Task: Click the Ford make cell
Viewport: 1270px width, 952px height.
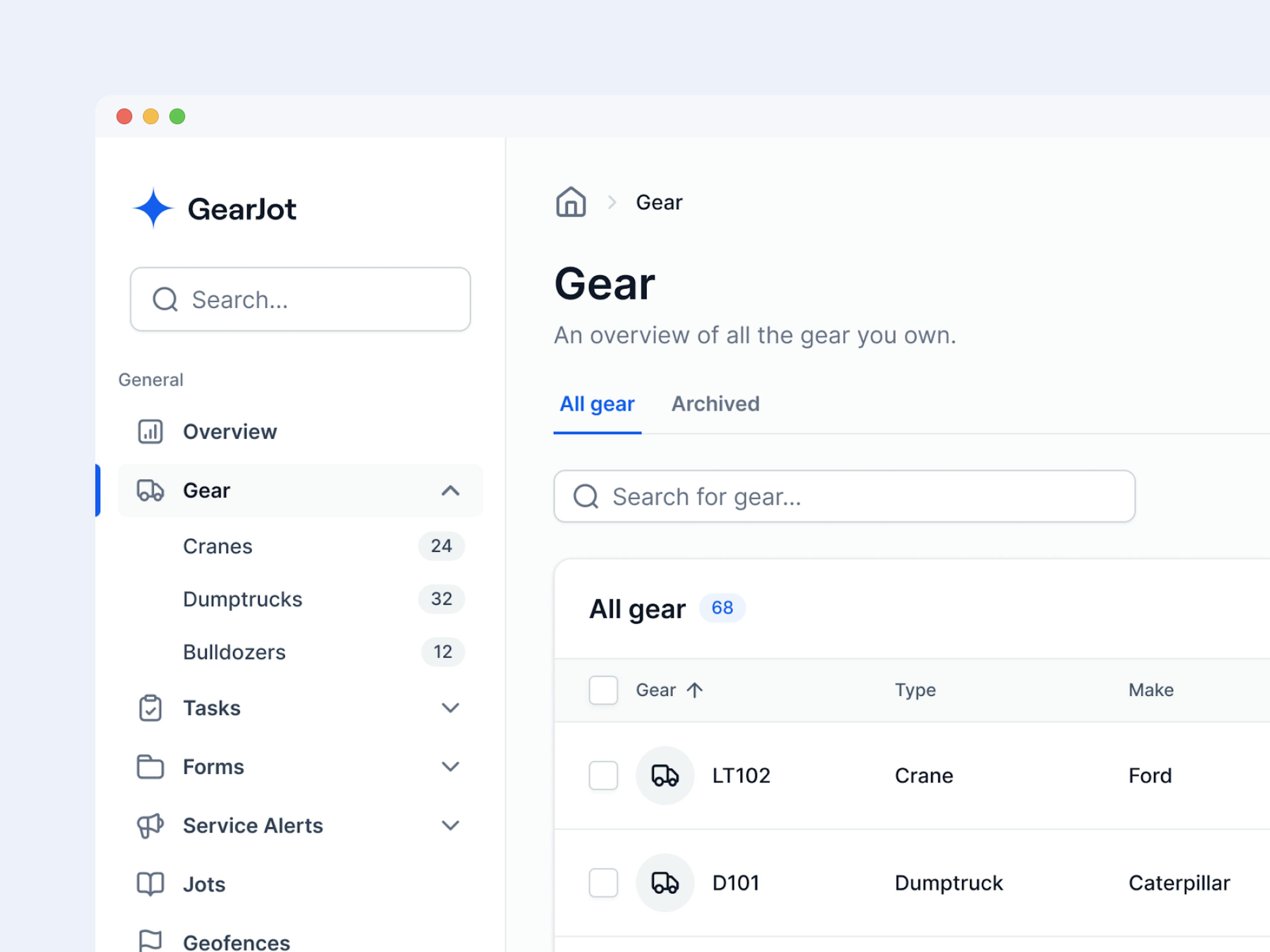Action: click(1150, 775)
